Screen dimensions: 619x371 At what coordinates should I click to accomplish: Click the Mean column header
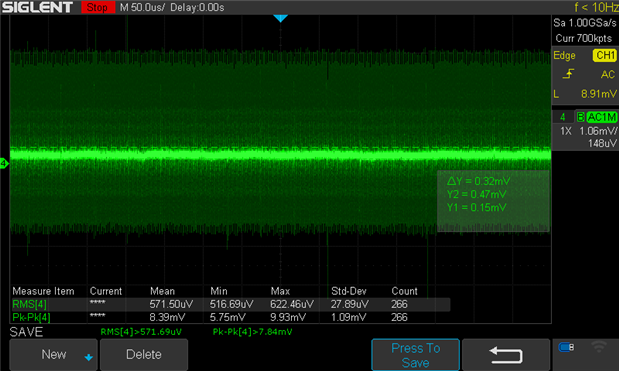162,291
